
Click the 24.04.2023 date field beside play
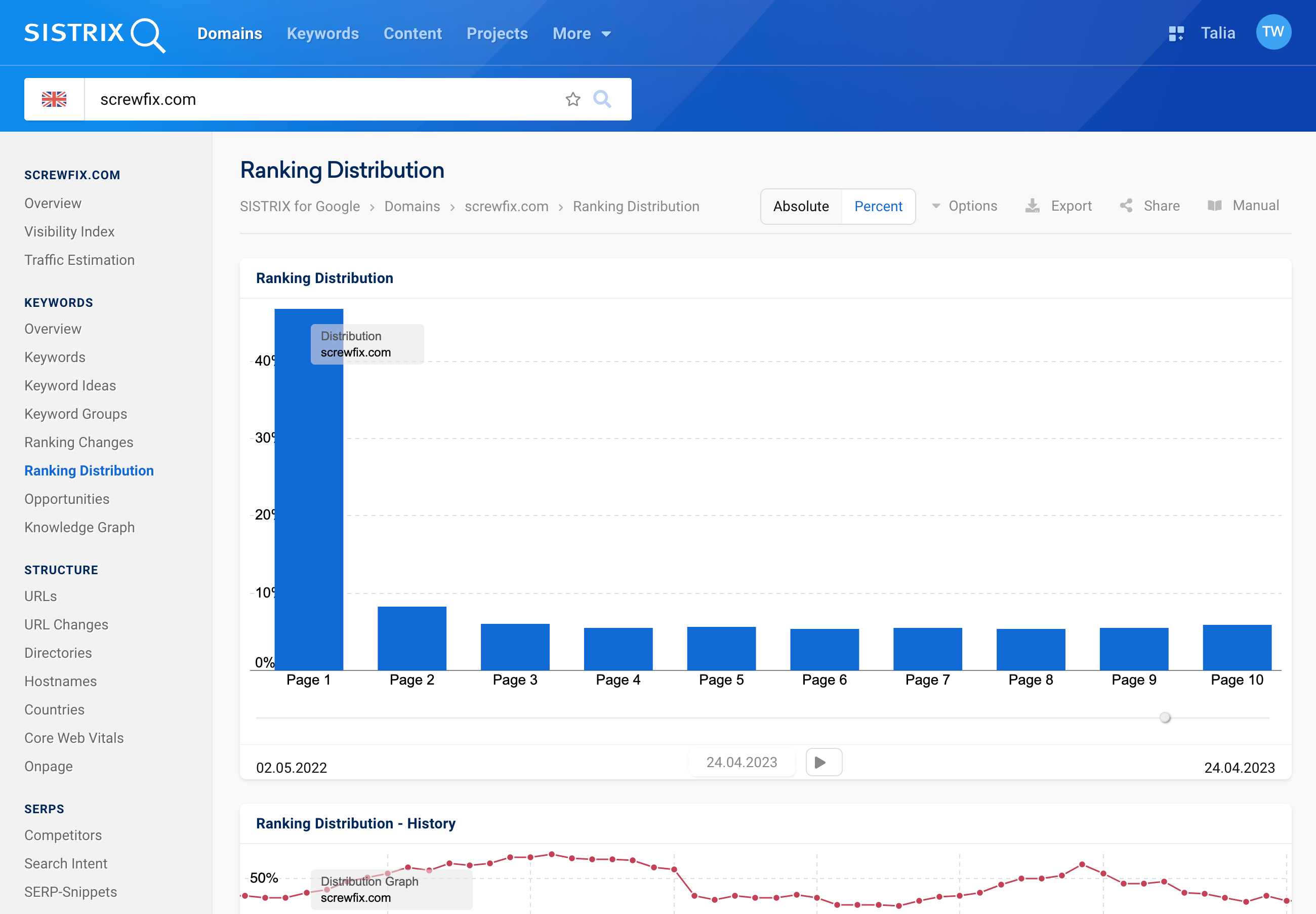742,762
